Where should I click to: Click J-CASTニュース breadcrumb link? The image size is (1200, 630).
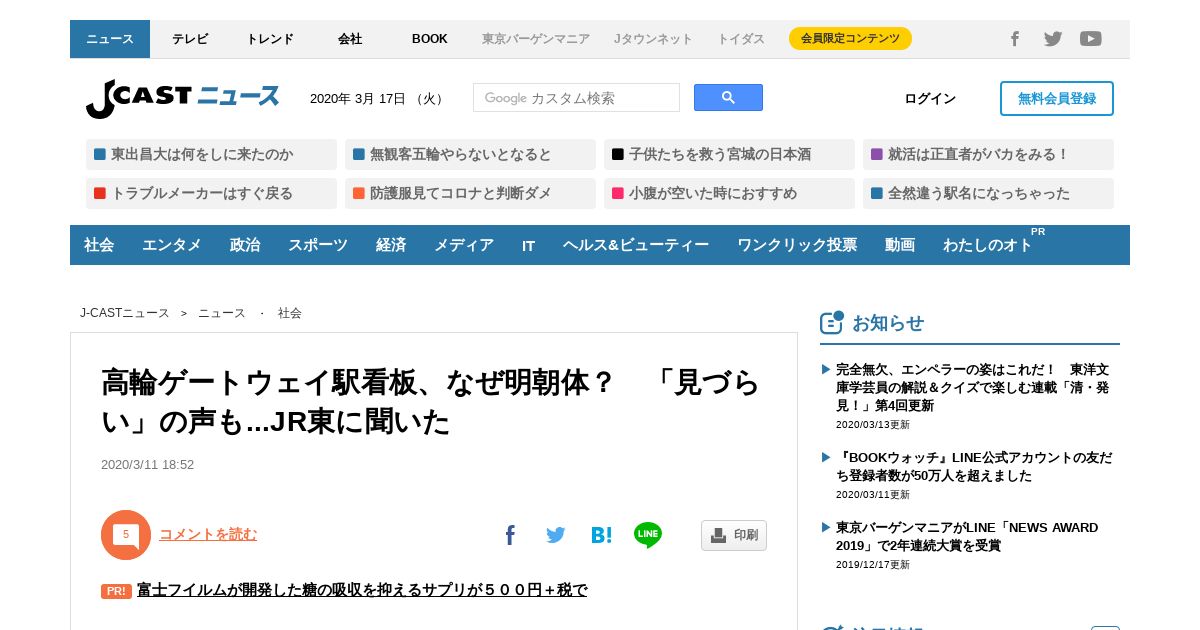125,313
